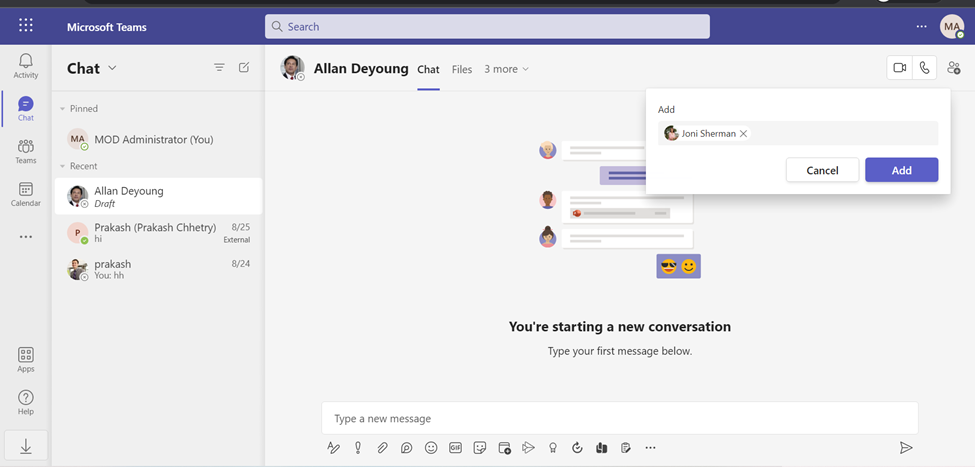975x467 pixels.
Task: Open Settings and more menu
Action: tap(922, 26)
